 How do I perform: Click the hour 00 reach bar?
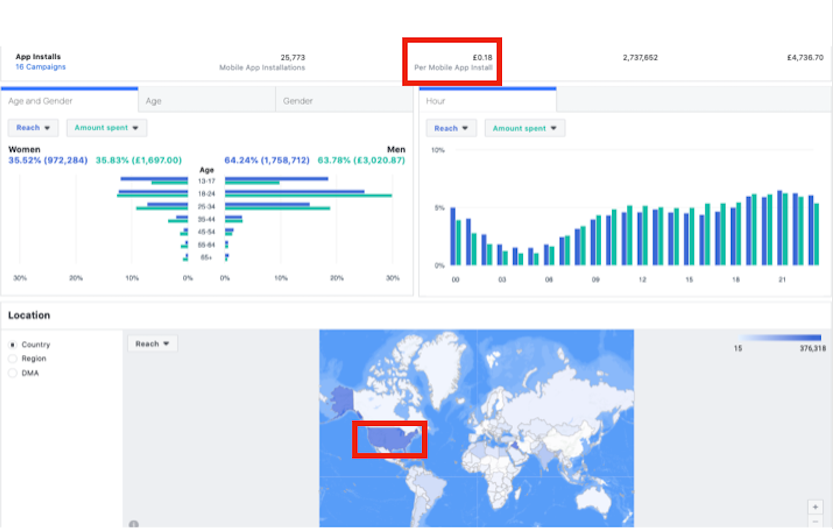453,236
